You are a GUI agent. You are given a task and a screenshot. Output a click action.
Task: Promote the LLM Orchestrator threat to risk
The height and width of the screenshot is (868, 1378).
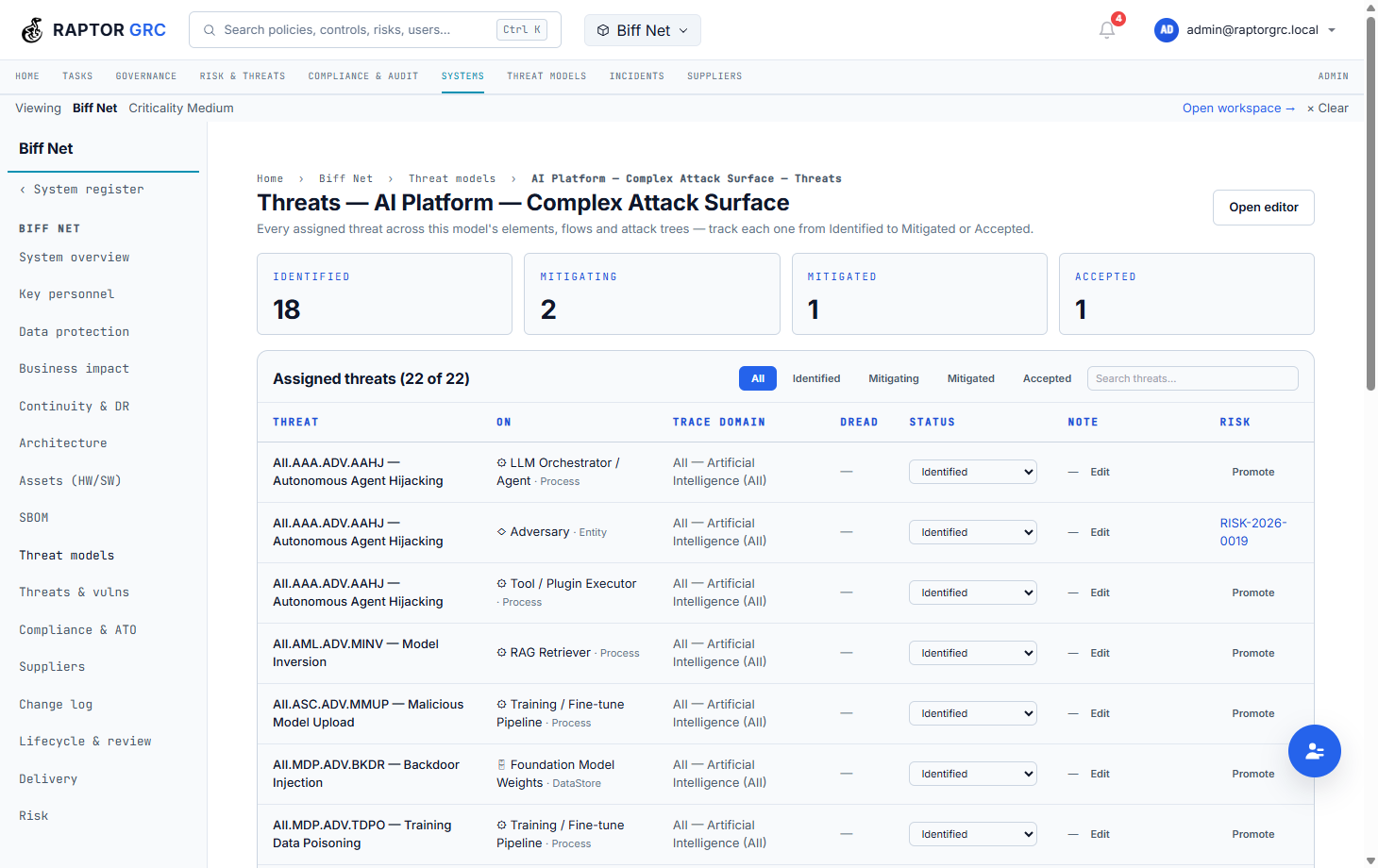tap(1253, 472)
